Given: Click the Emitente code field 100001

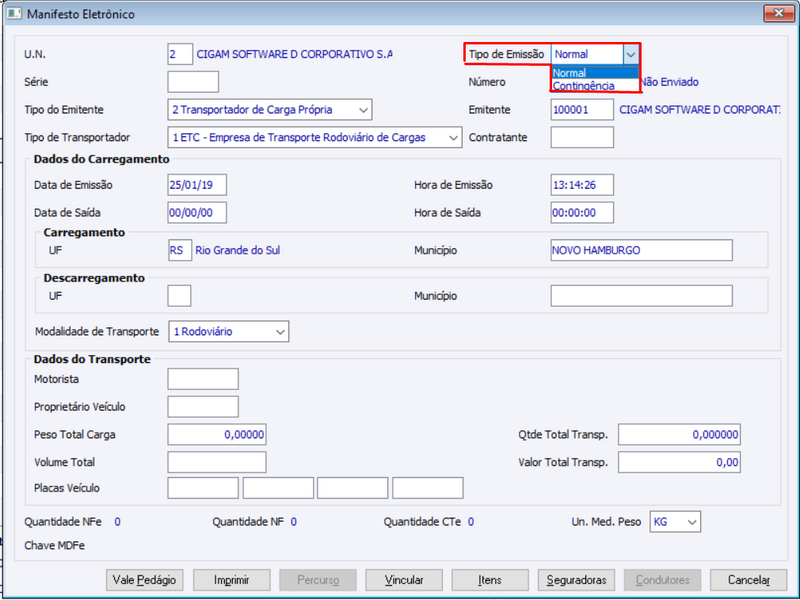Looking at the screenshot, I should [x=582, y=110].
